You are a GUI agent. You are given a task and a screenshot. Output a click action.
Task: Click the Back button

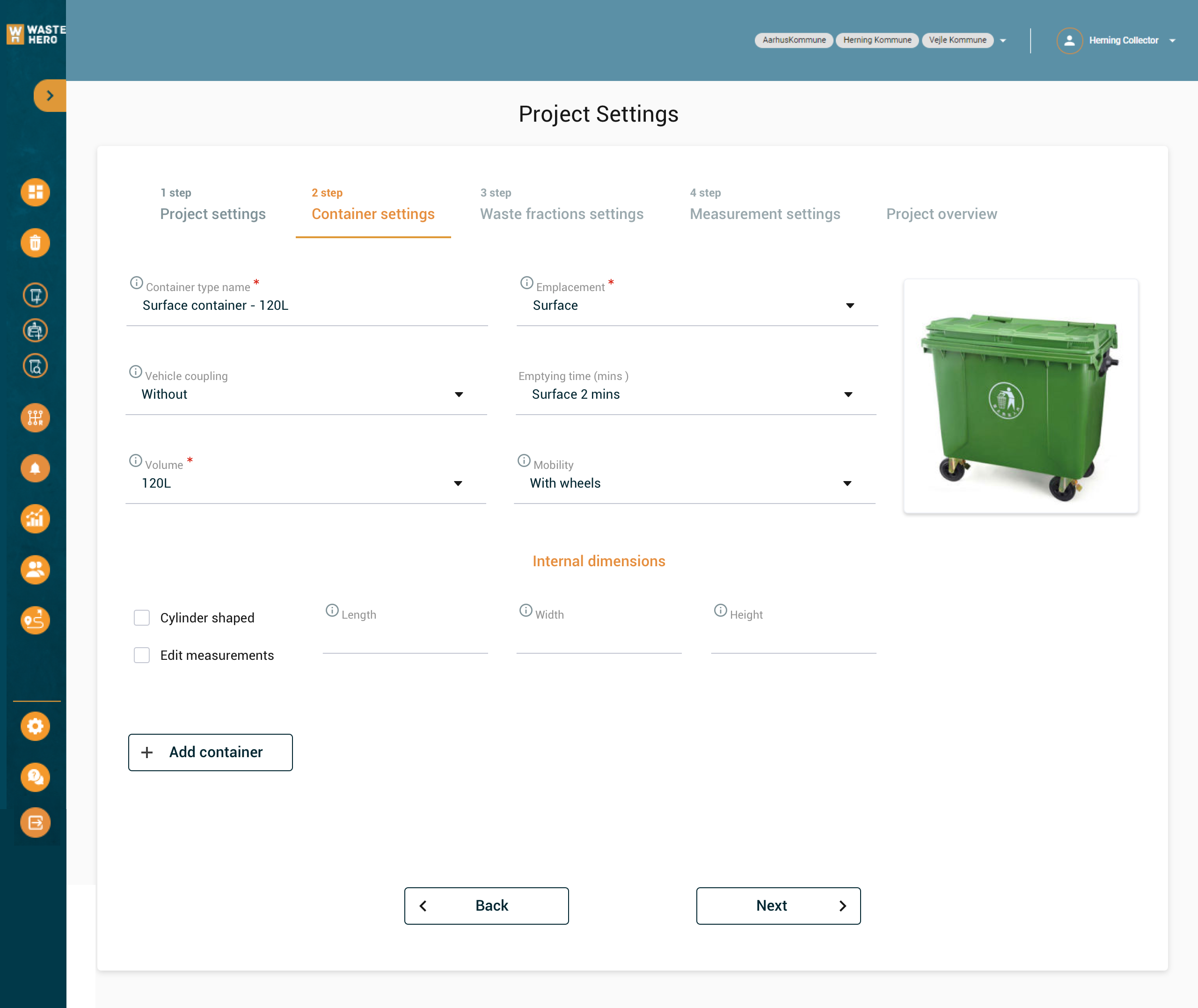tap(486, 906)
